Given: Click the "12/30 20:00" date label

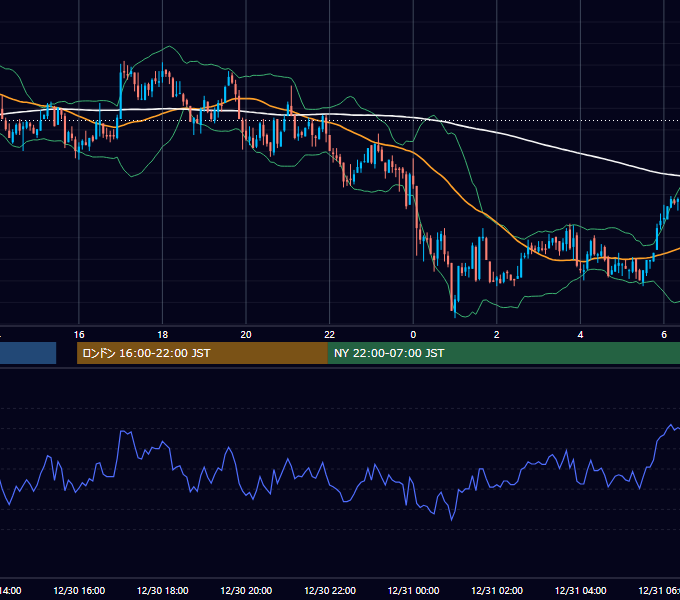Looking at the screenshot, I should coord(246,590).
